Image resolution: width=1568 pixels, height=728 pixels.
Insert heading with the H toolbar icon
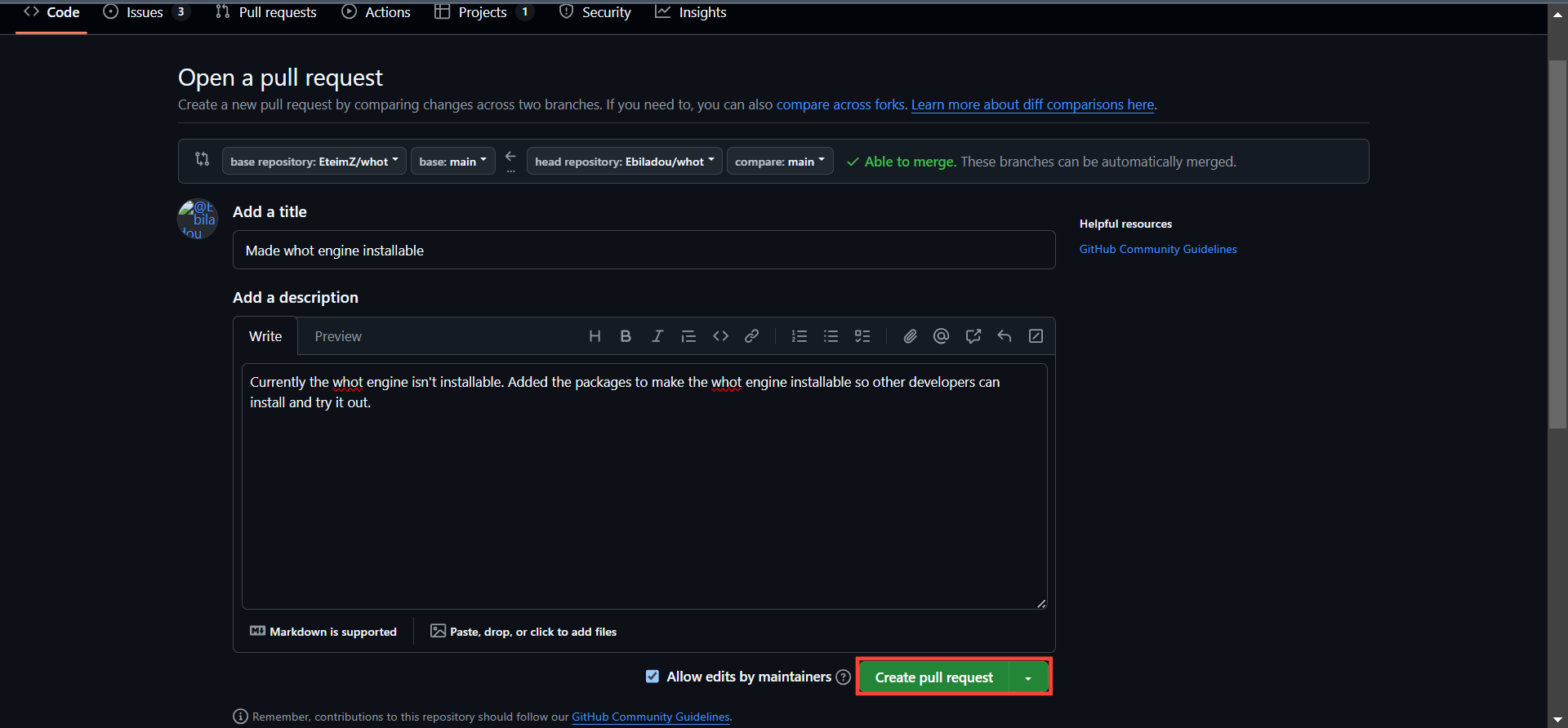coord(595,336)
